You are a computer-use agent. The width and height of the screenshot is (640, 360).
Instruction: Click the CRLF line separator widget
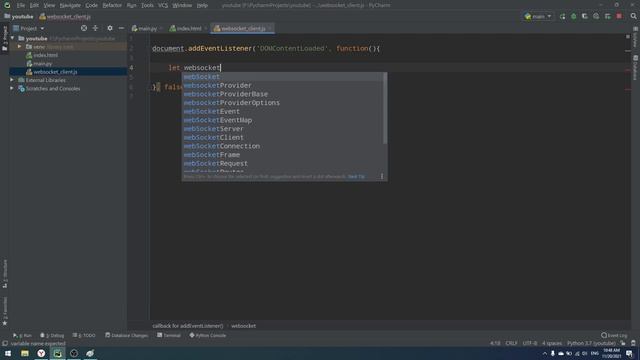click(511, 343)
